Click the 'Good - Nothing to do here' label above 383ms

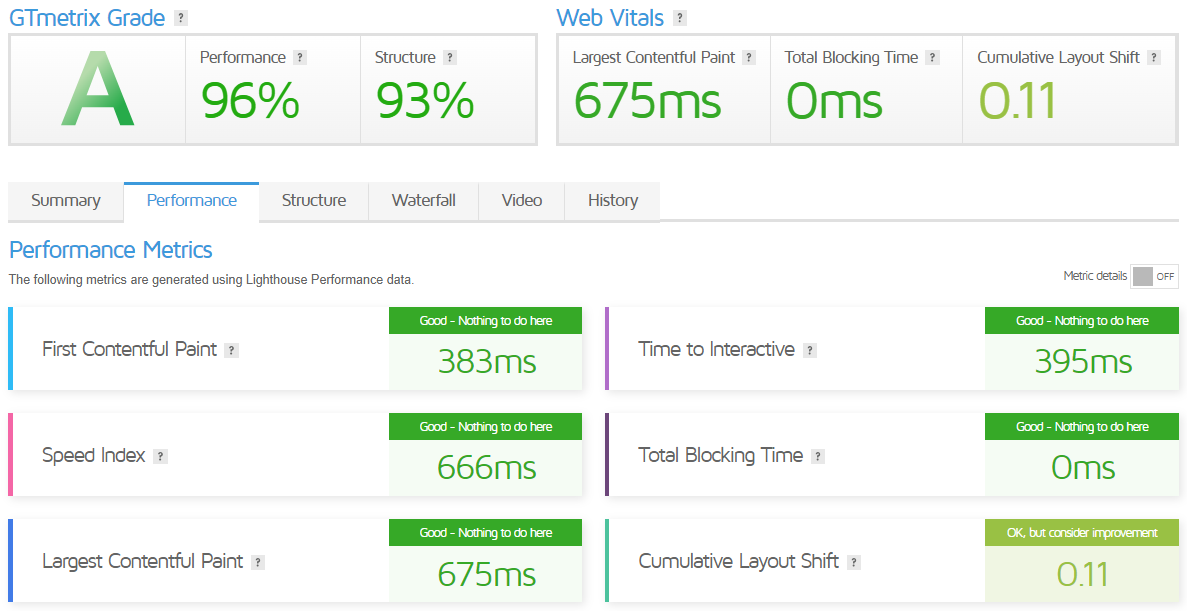(486, 321)
